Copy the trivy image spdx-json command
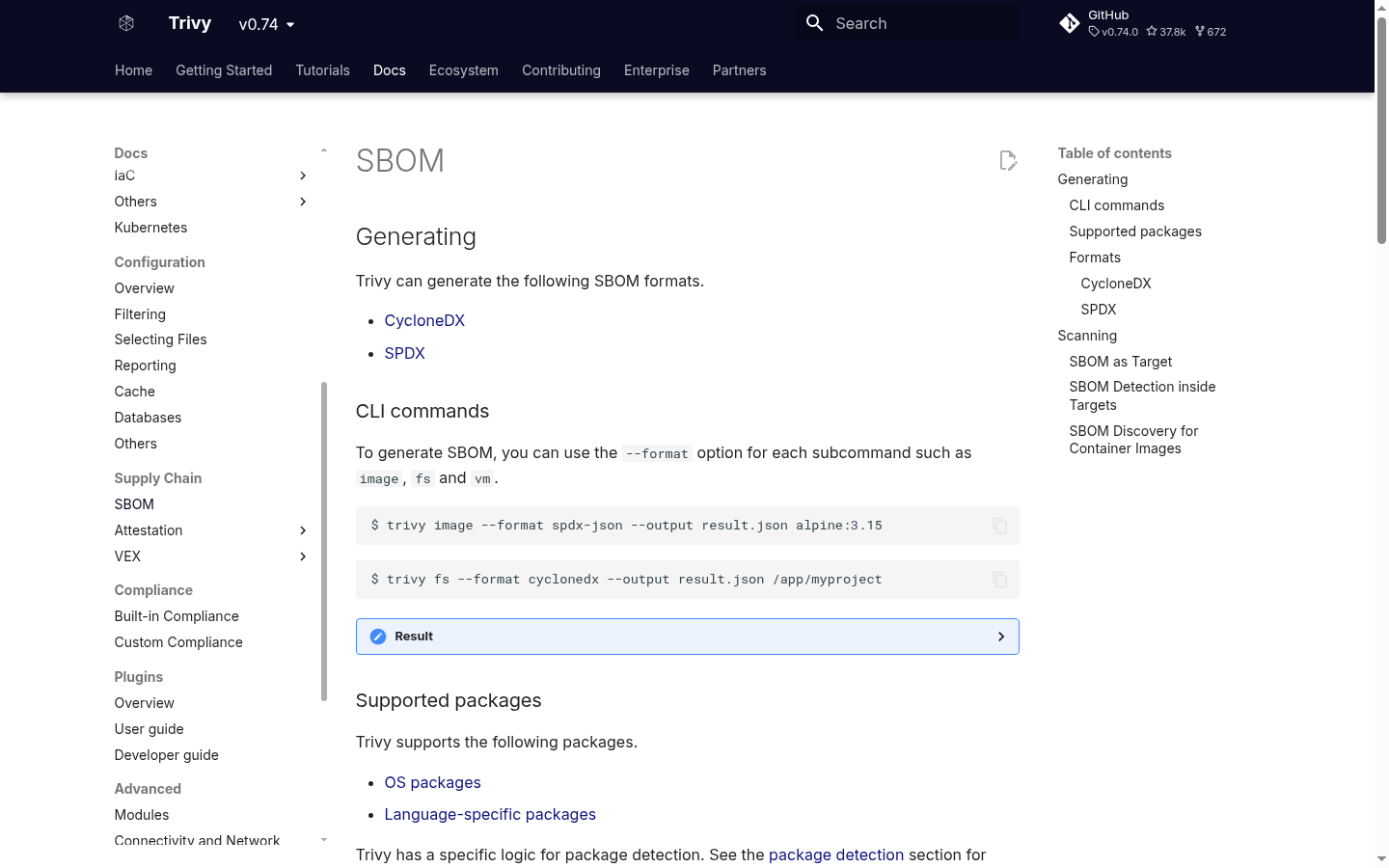Screen dimensions: 1389x868 [x=1000, y=526]
